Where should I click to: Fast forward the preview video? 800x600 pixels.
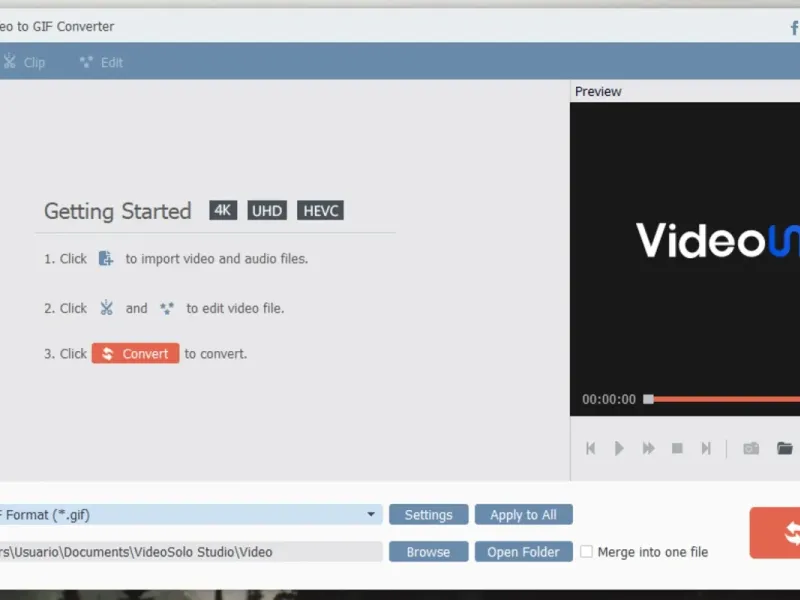pyautogui.click(x=648, y=448)
